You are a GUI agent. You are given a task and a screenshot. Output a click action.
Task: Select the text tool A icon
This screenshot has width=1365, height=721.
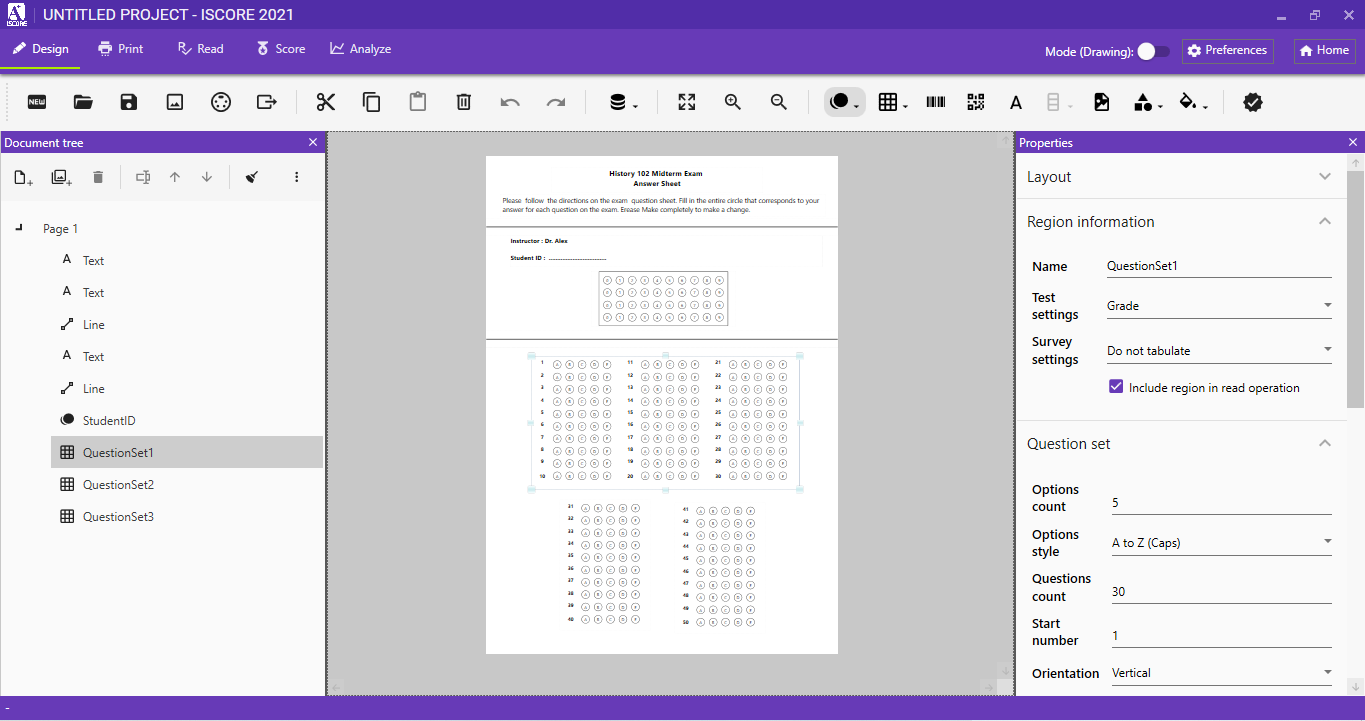[1016, 102]
